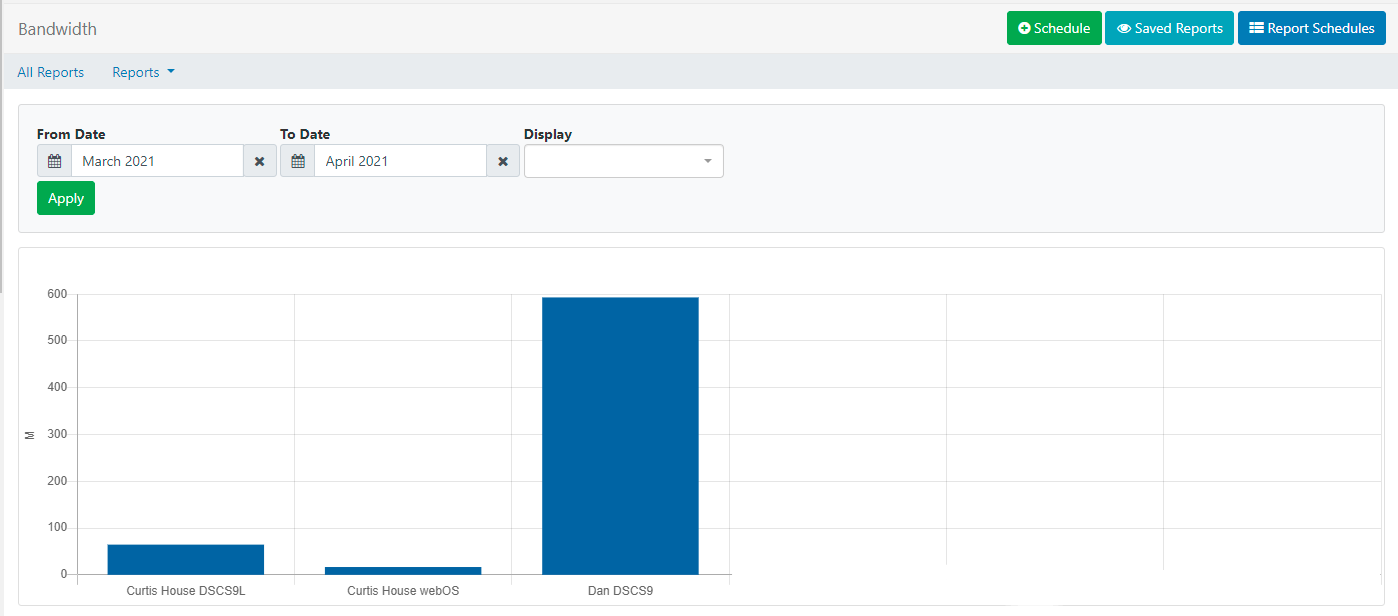Switch to All Reports
Screen dimensions: 1398x616
coord(50,72)
